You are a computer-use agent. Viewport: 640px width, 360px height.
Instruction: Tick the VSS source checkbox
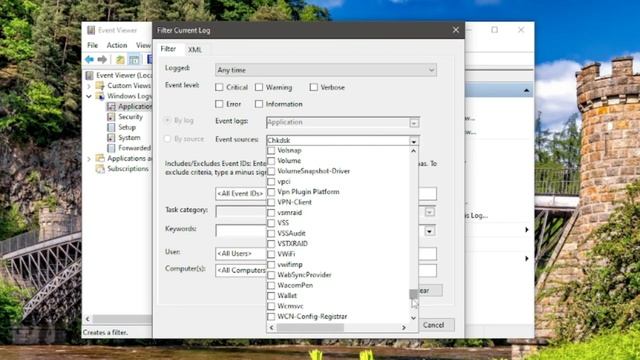(x=271, y=223)
